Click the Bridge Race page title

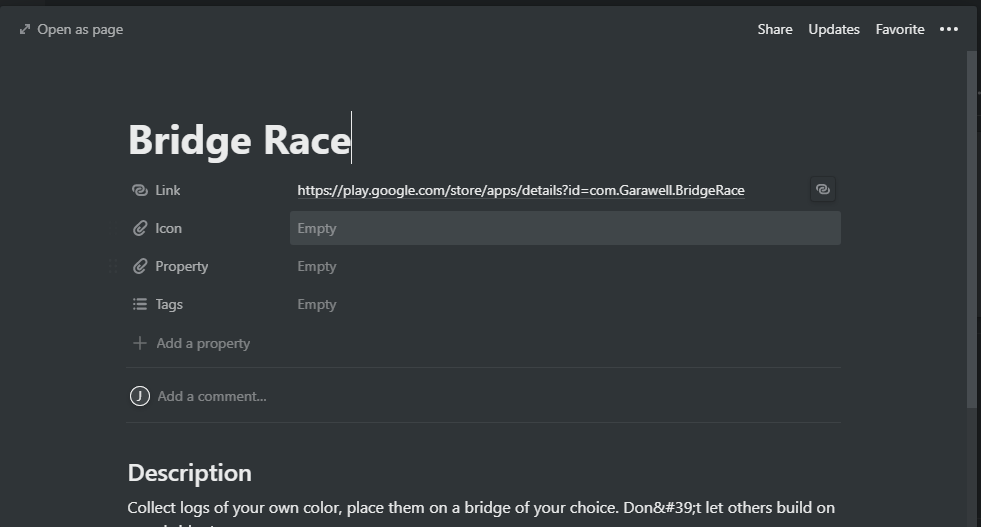239,140
